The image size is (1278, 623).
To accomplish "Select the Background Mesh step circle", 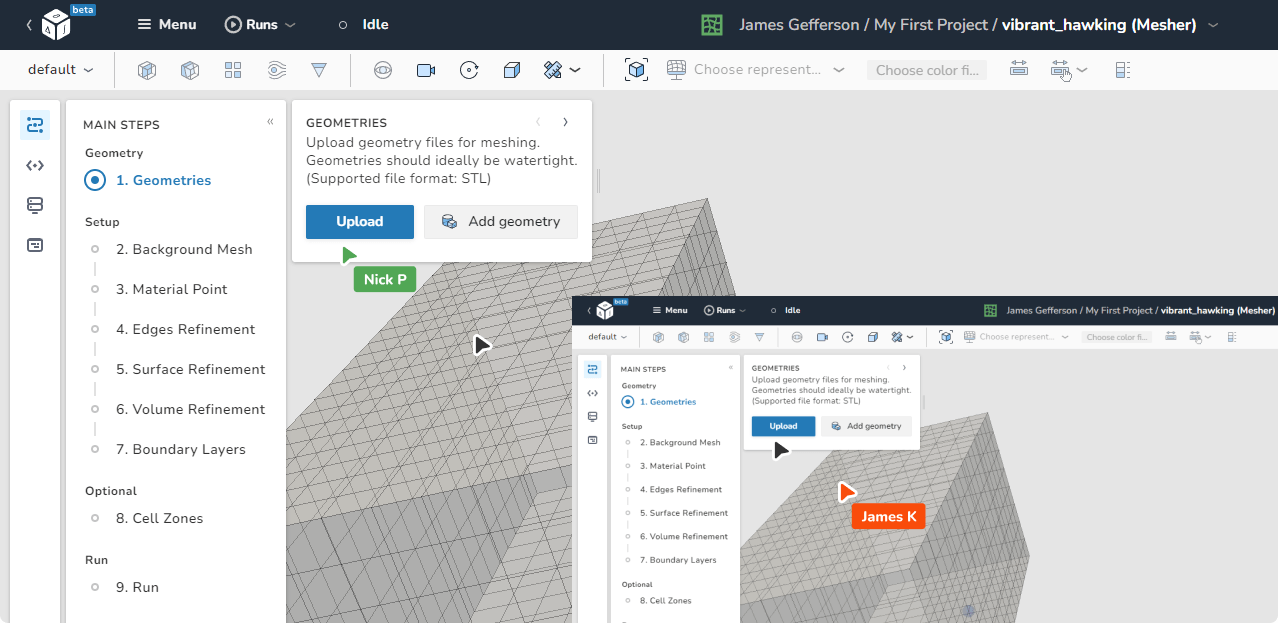I will [95, 249].
